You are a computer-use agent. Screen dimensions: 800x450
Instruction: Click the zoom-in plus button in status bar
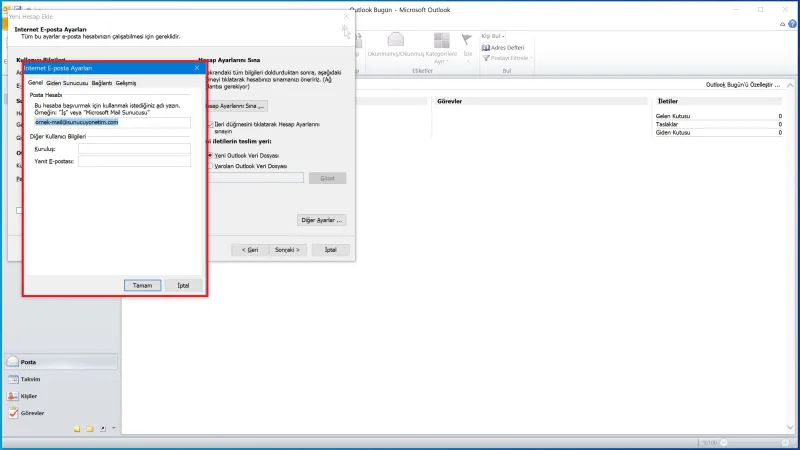786,442
